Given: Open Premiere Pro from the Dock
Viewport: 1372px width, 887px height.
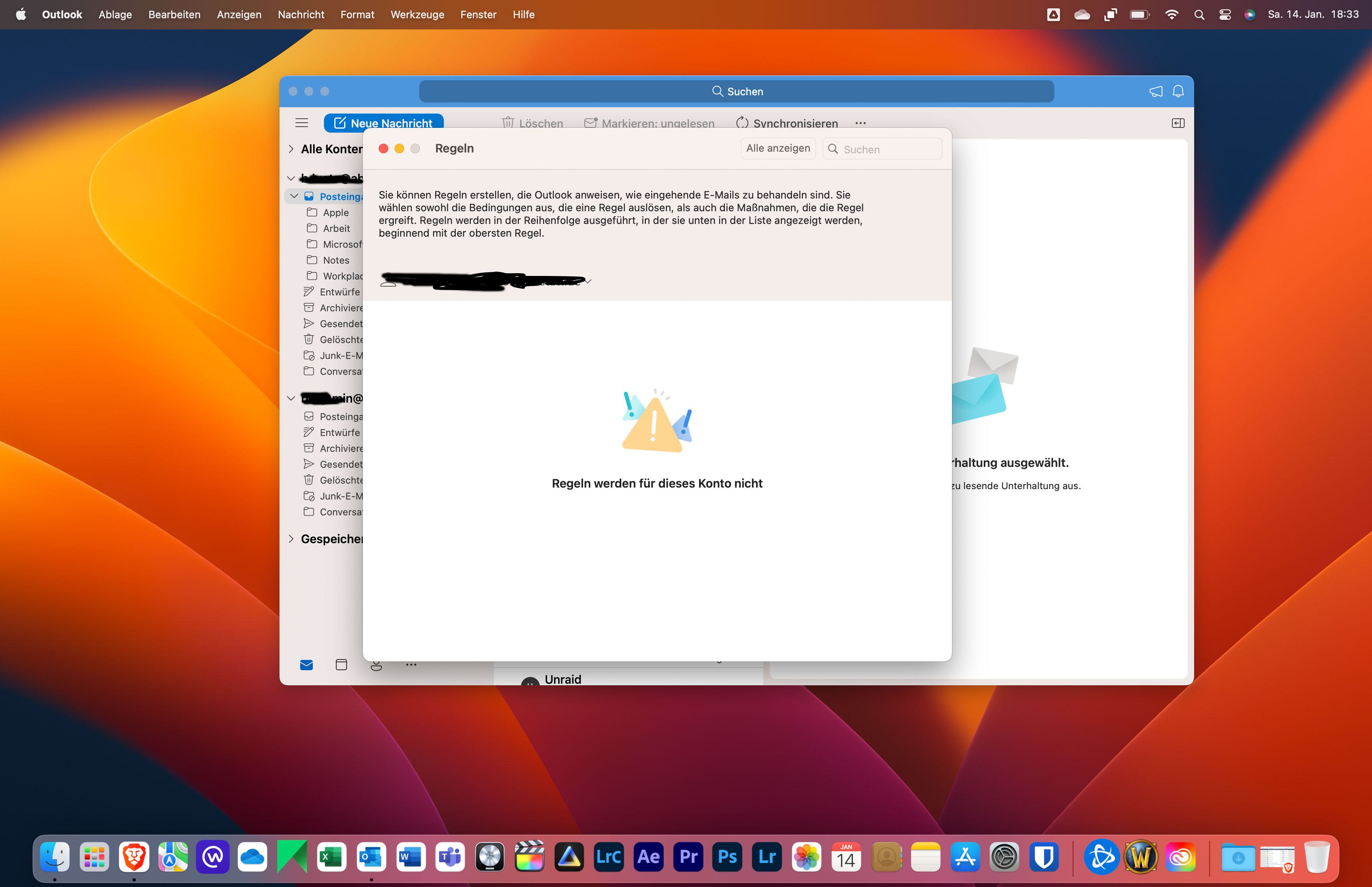Looking at the screenshot, I should click(x=688, y=857).
